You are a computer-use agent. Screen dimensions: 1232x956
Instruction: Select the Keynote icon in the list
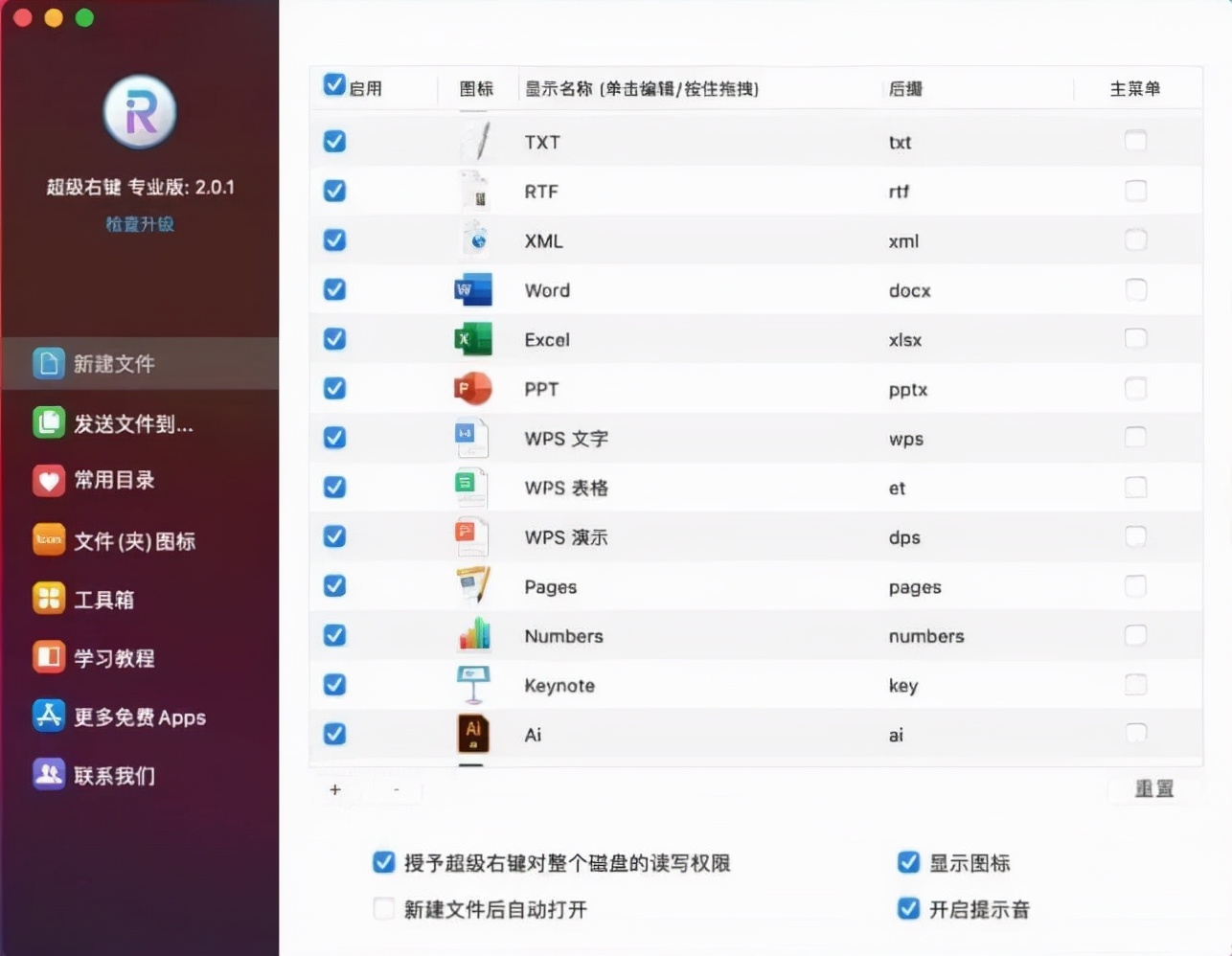(x=473, y=682)
